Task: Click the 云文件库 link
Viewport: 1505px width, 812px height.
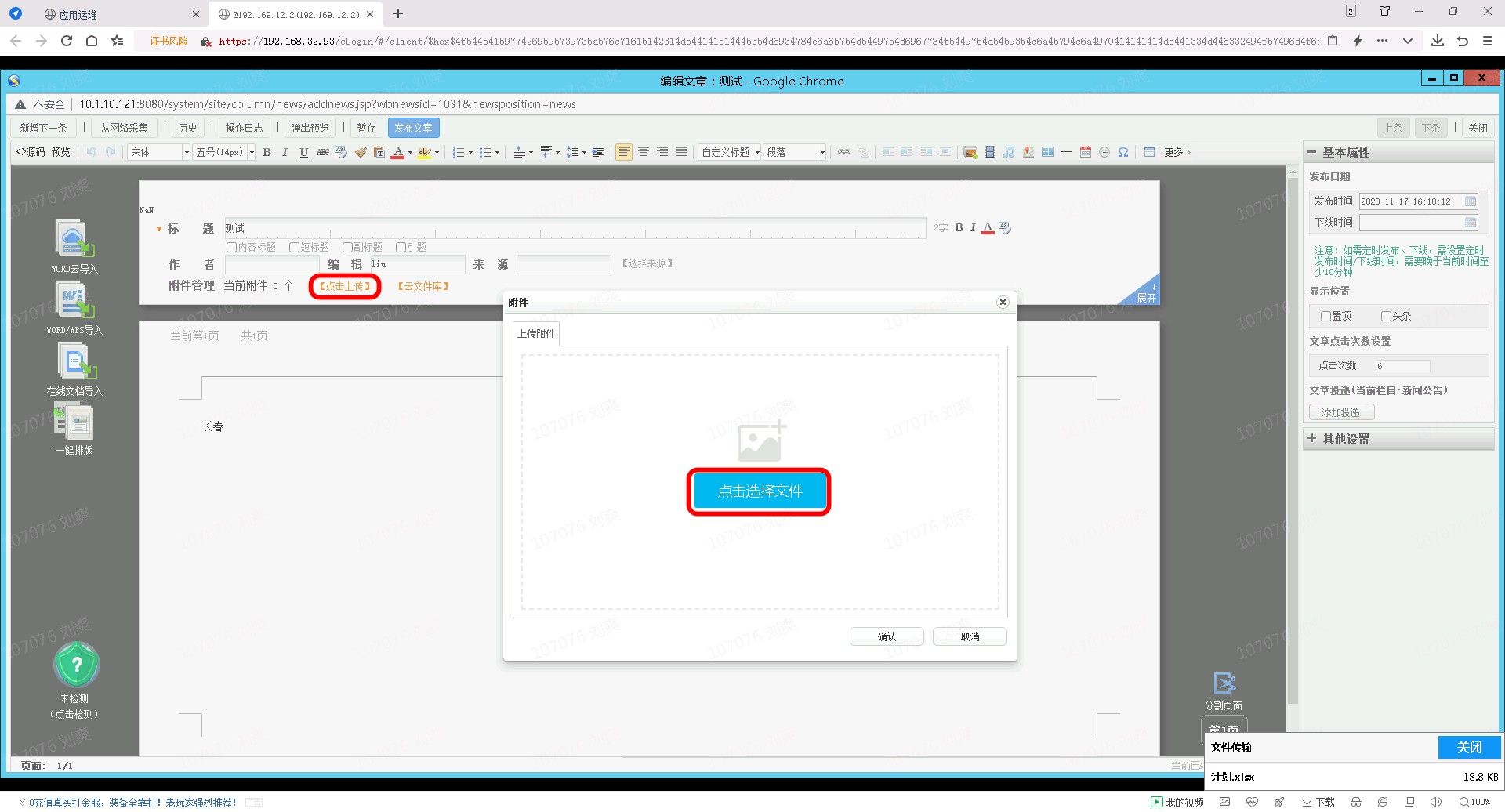Action: (423, 286)
